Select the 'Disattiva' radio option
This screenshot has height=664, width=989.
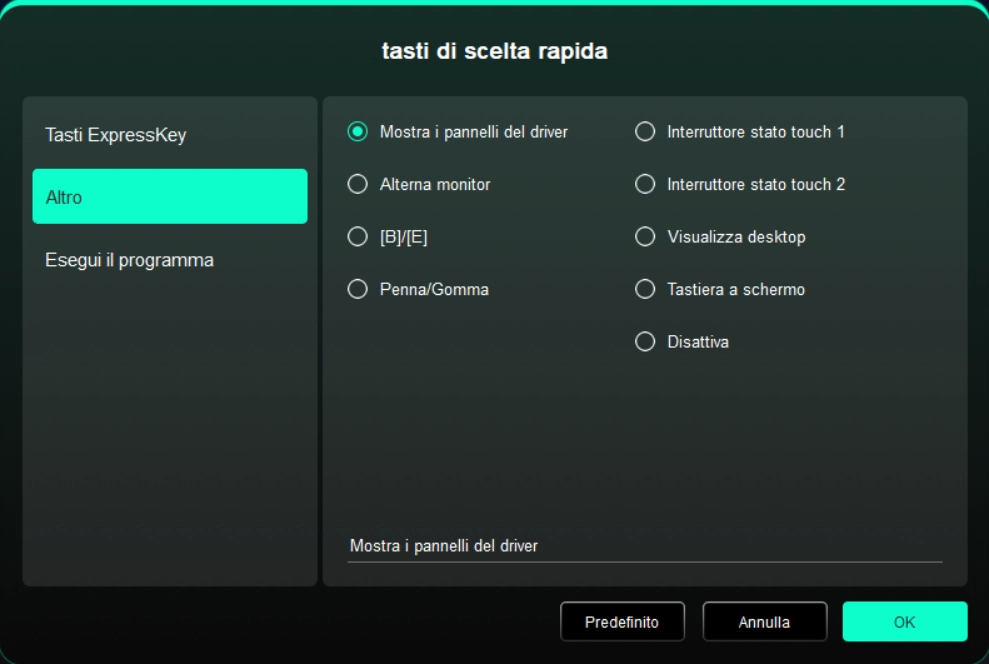coord(645,342)
